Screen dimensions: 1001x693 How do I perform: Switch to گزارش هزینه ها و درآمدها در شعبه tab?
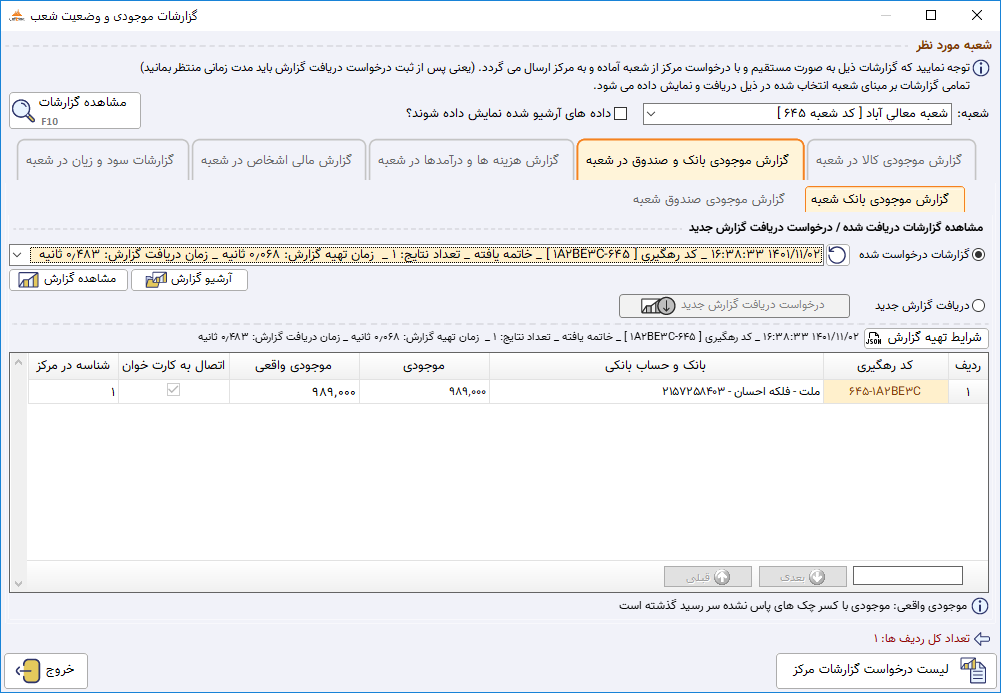pos(470,160)
